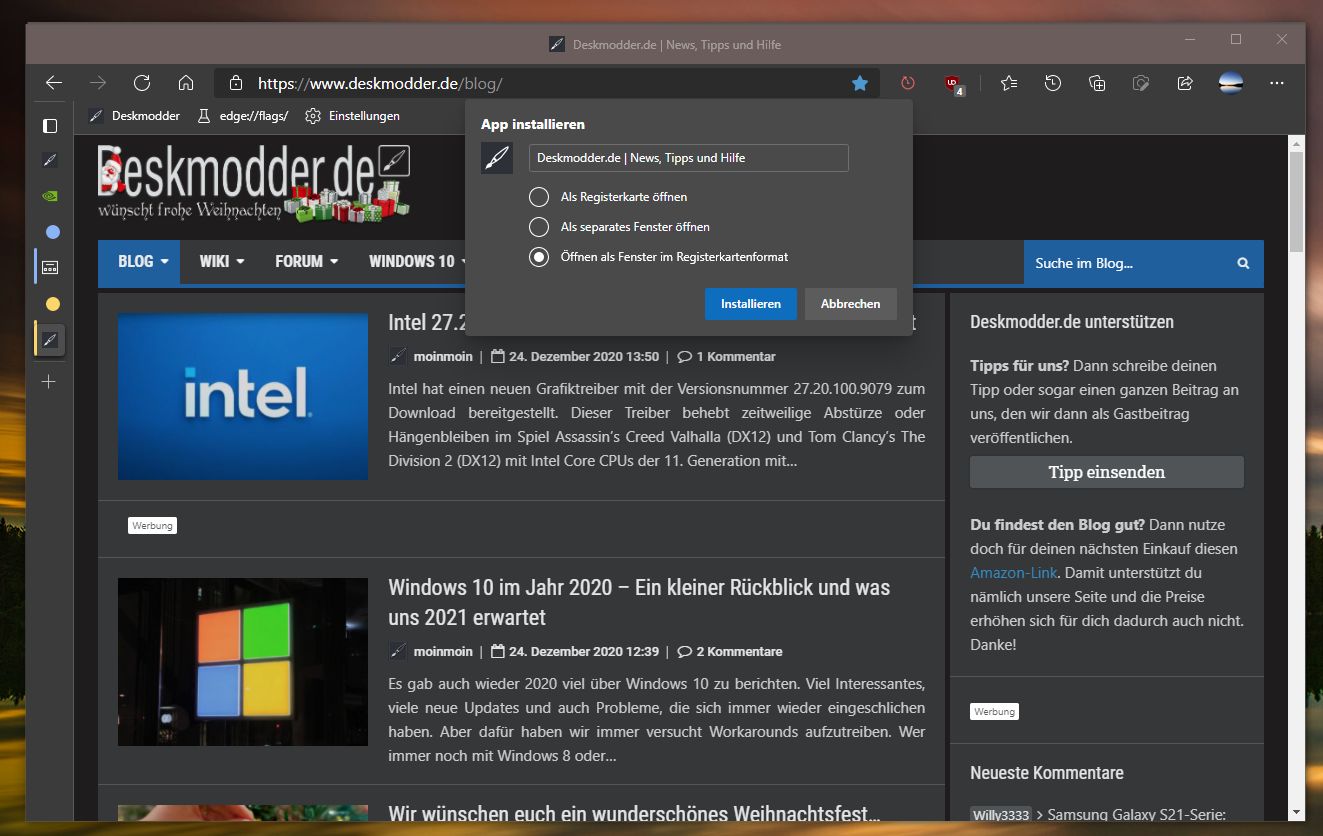This screenshot has height=836, width=1323.
Task: Click the address bar URL
Action: [380, 84]
